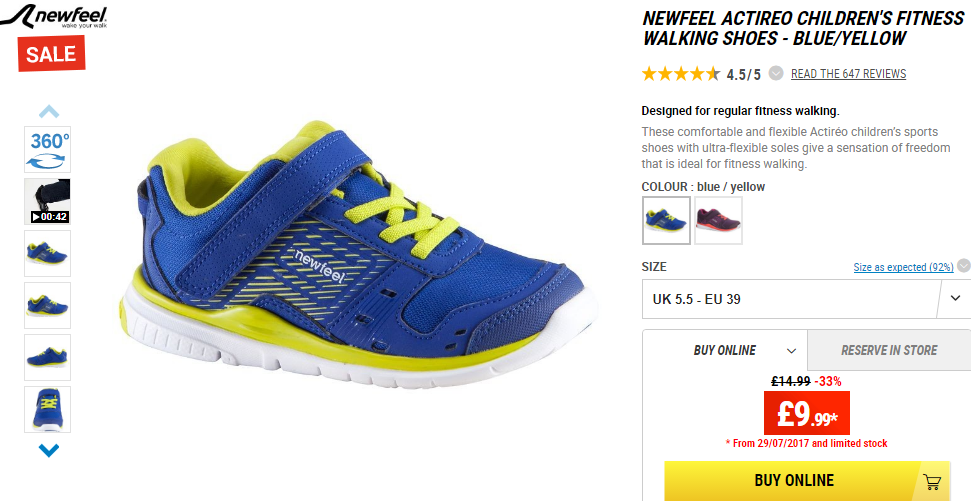Play the 00:42 product video thumbnail
Image resolution: width=971 pixels, height=501 pixels.
tap(48, 201)
